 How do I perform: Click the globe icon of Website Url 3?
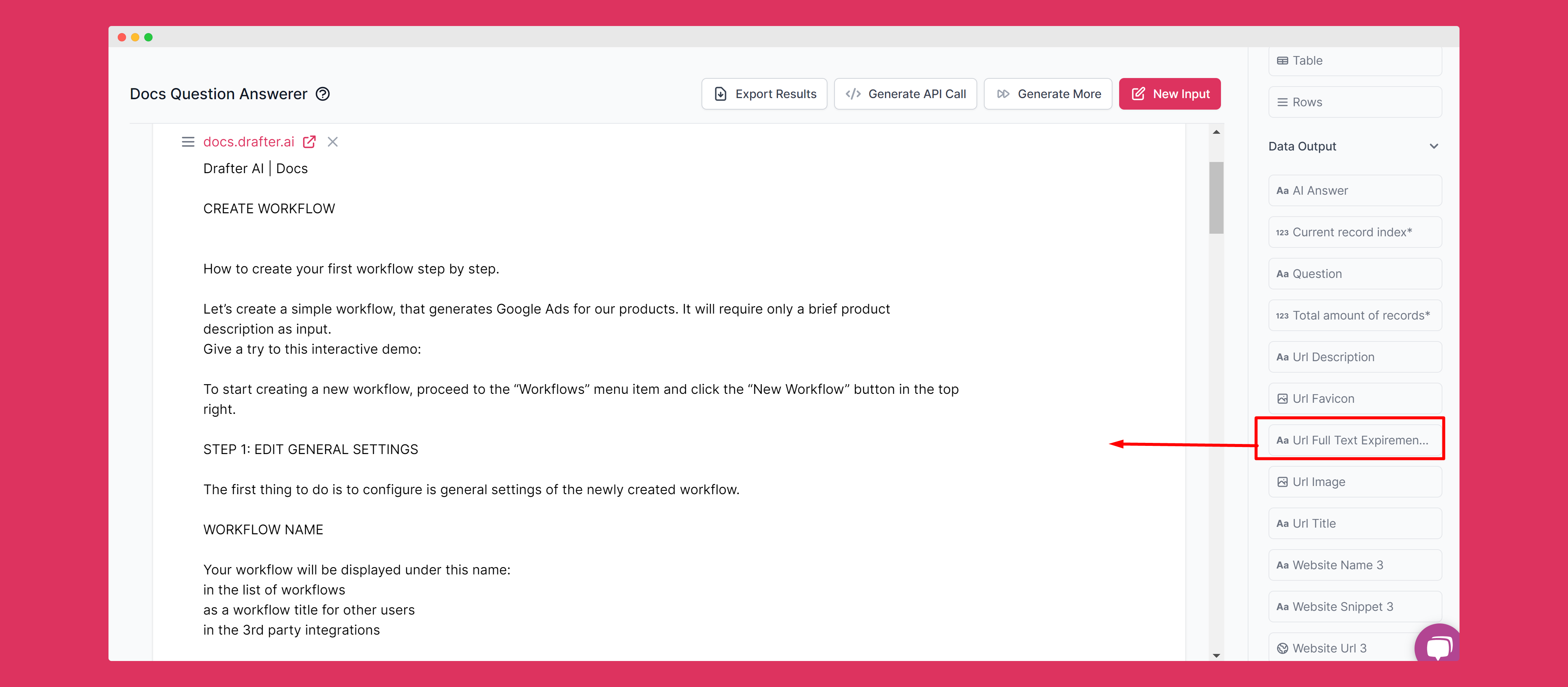[1282, 648]
